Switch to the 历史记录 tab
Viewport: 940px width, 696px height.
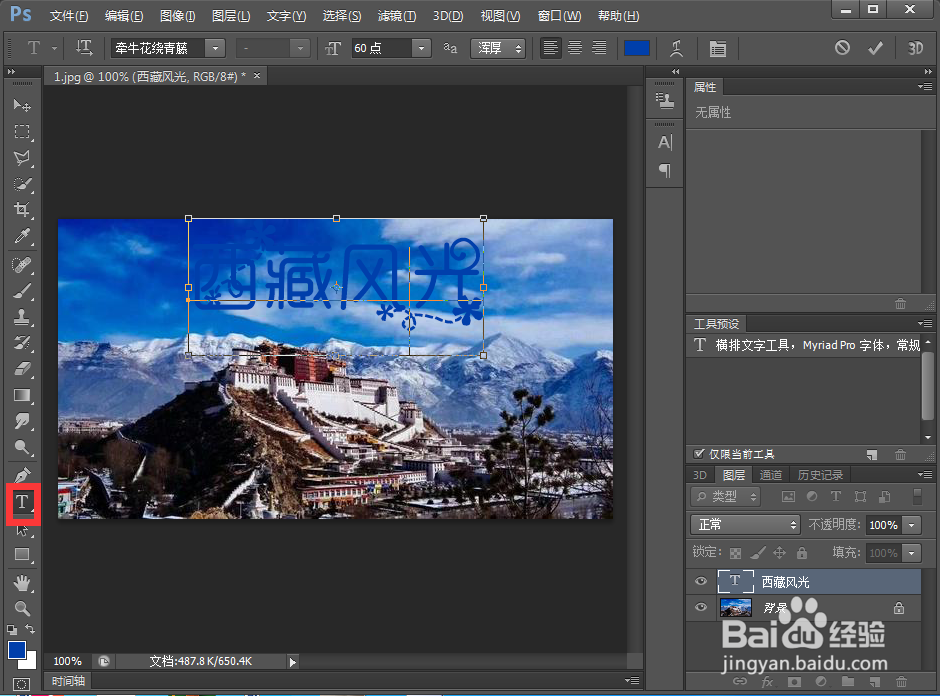click(x=820, y=475)
